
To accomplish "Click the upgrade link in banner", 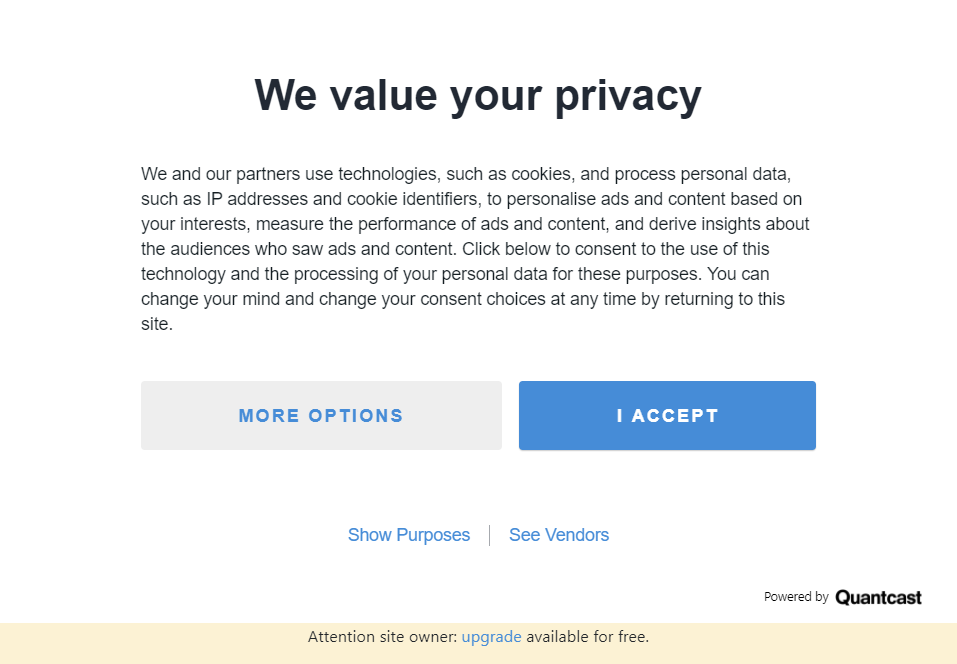I will point(491,636).
